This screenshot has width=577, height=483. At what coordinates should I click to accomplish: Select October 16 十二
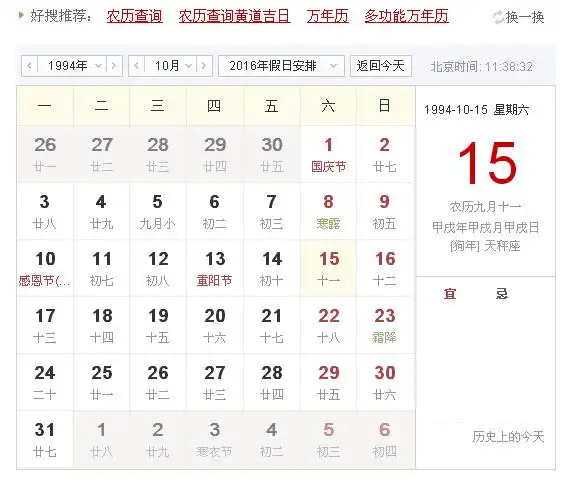coord(385,269)
